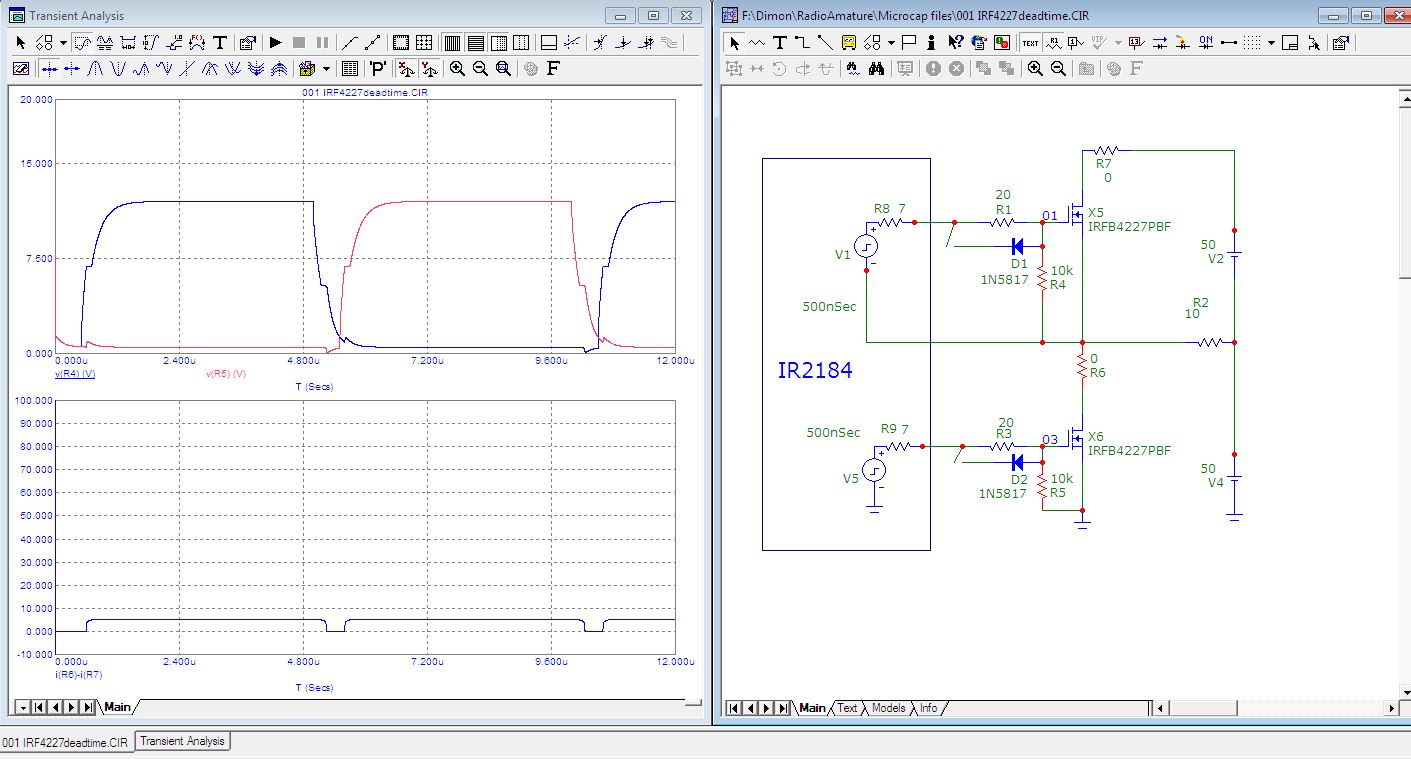Viewport: 1411px width, 759px height.
Task: Toggle node numbers display icon
Action: click(1076, 43)
